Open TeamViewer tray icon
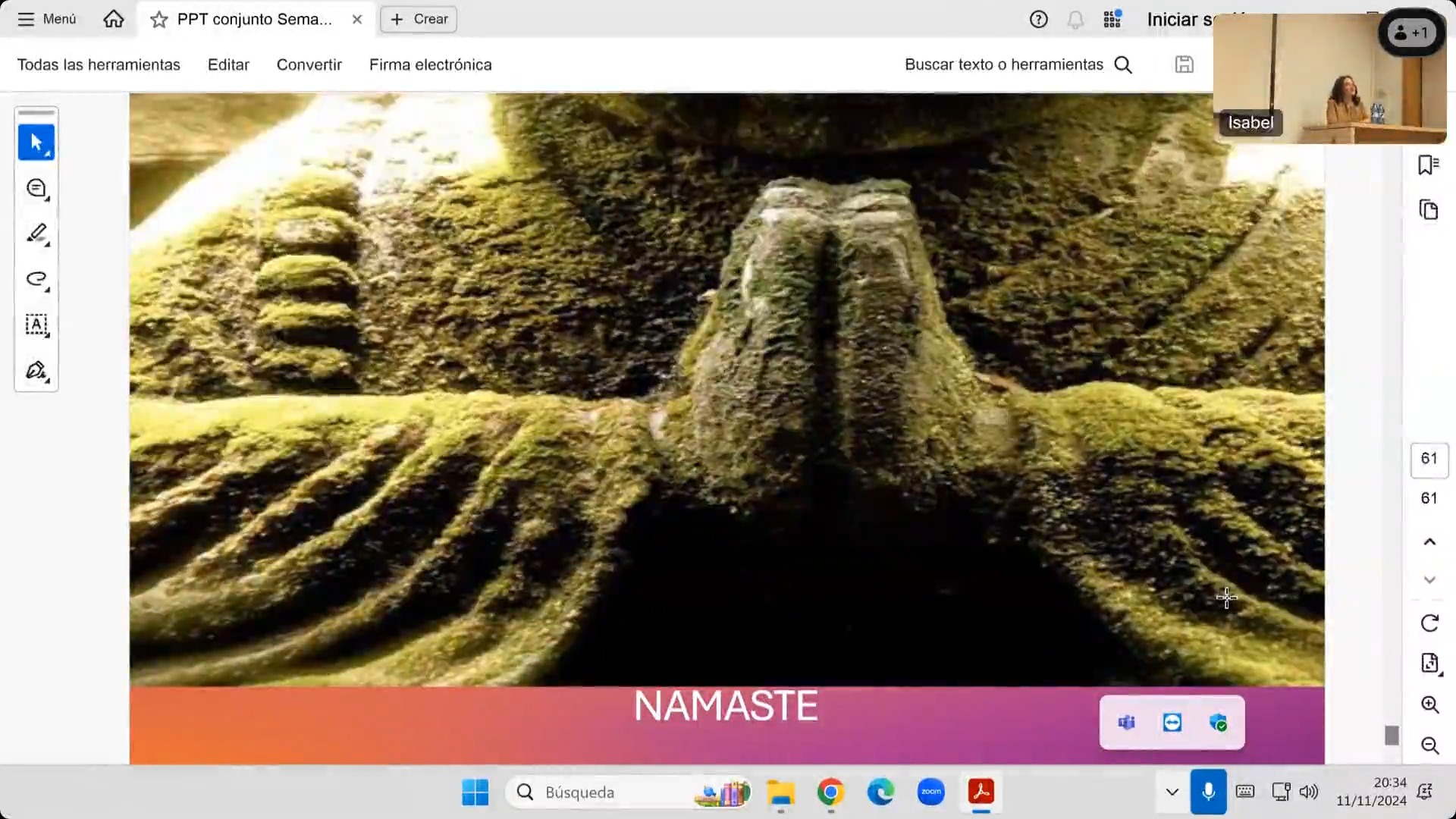This screenshot has width=1456, height=819. pyautogui.click(x=1172, y=723)
